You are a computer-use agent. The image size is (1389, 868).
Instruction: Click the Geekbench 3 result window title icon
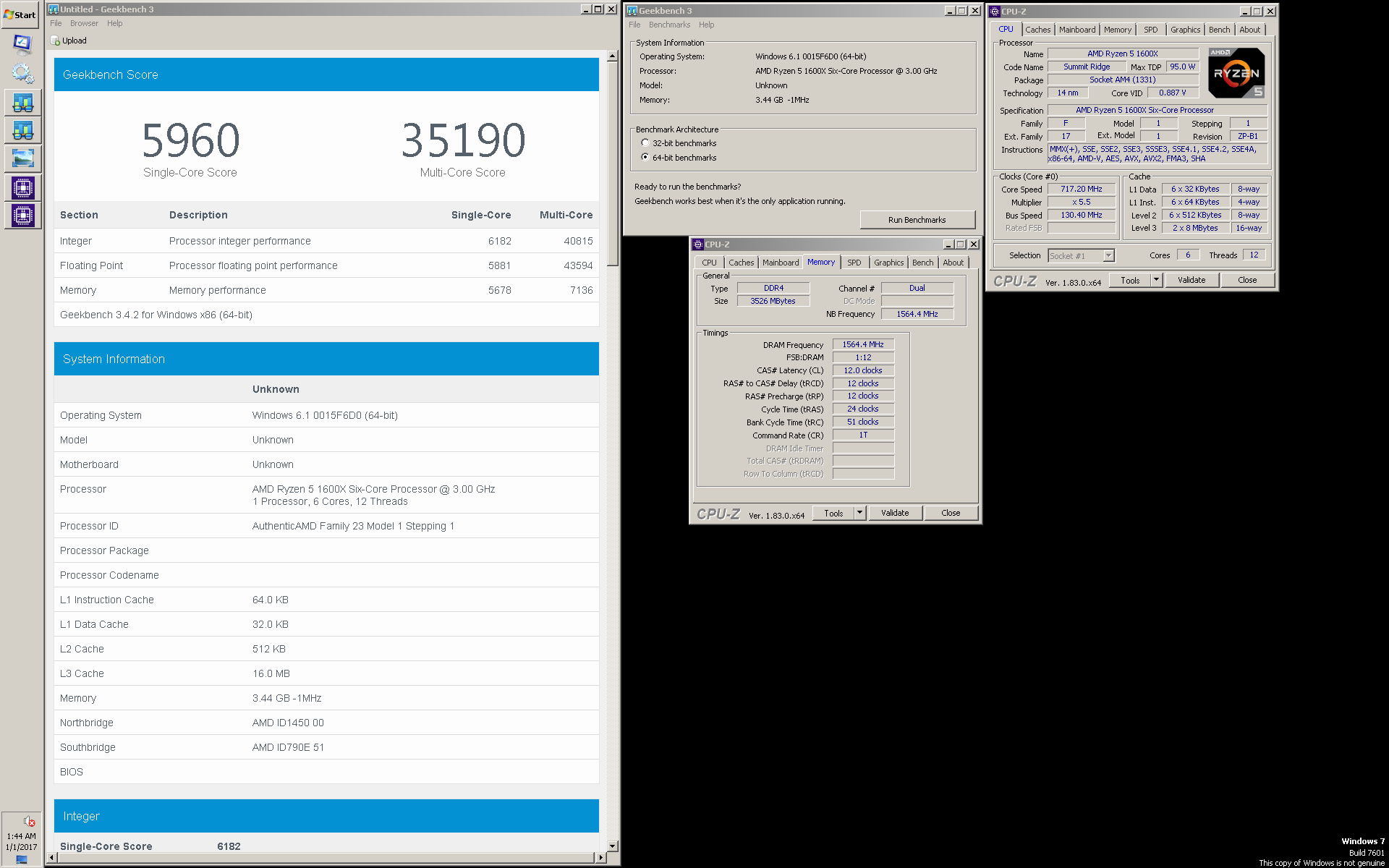pos(53,9)
